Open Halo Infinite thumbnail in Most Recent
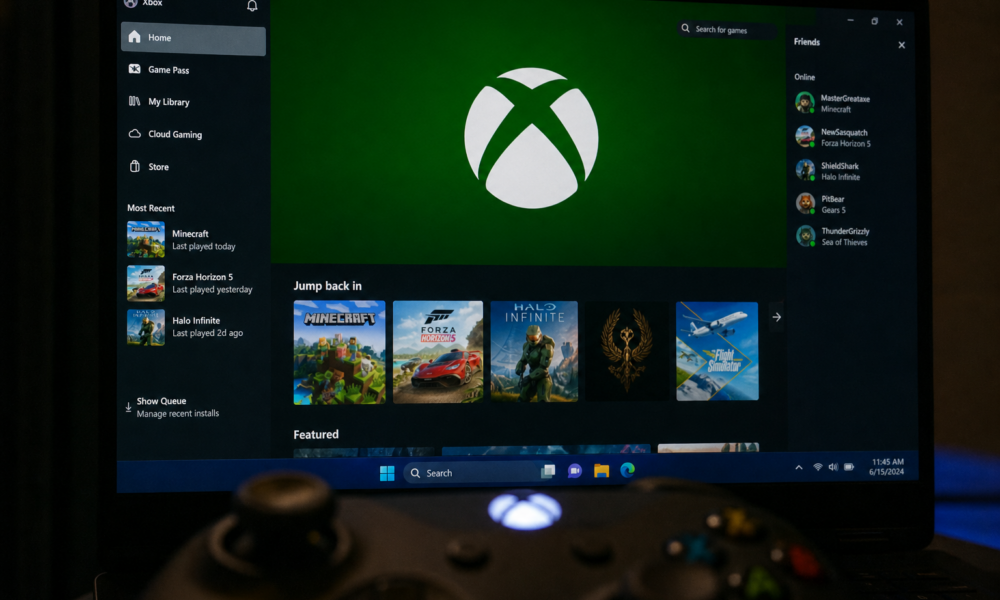Screen dimensions: 1000x600 pos(145,327)
